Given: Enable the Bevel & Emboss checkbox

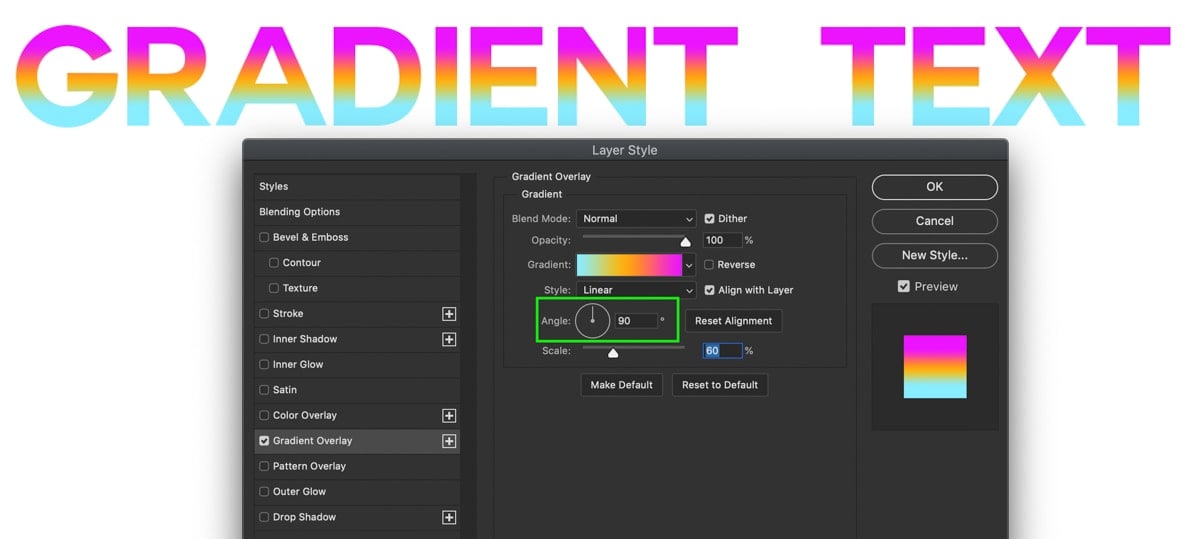Looking at the screenshot, I should click(264, 238).
